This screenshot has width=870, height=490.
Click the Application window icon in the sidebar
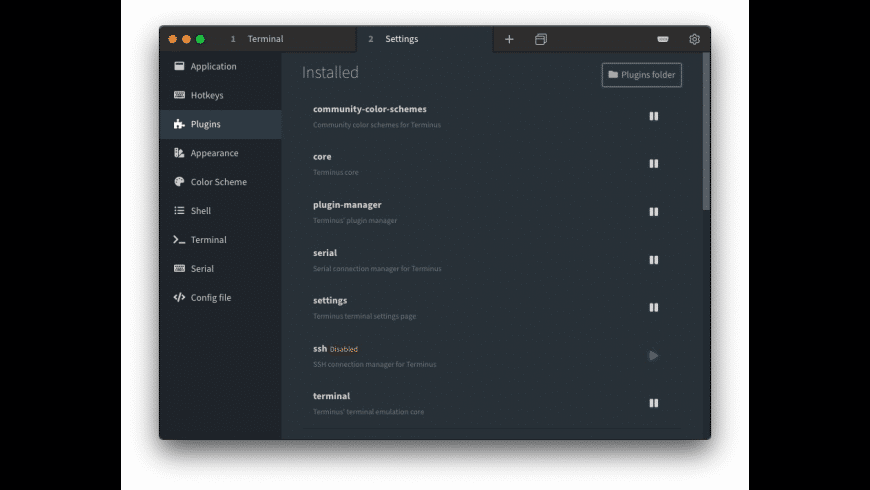click(179, 66)
